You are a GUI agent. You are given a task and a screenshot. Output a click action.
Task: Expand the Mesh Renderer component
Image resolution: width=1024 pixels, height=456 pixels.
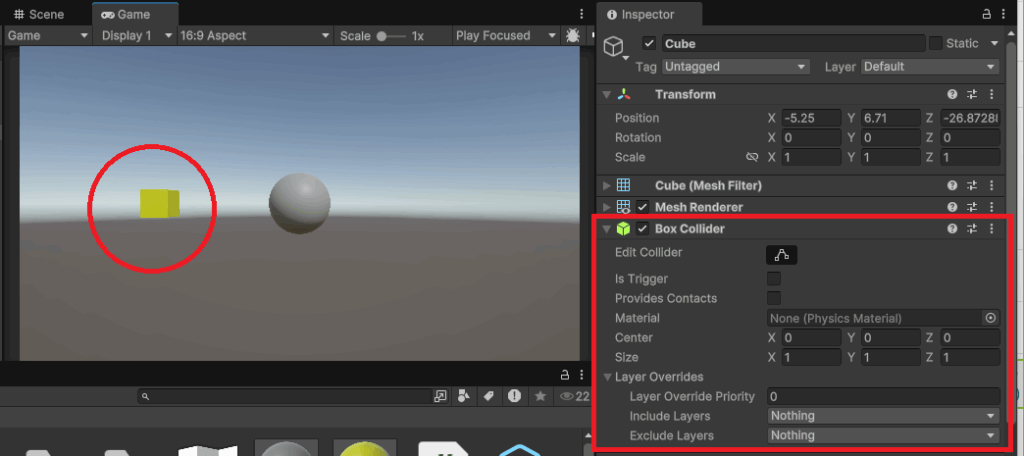click(x=607, y=207)
